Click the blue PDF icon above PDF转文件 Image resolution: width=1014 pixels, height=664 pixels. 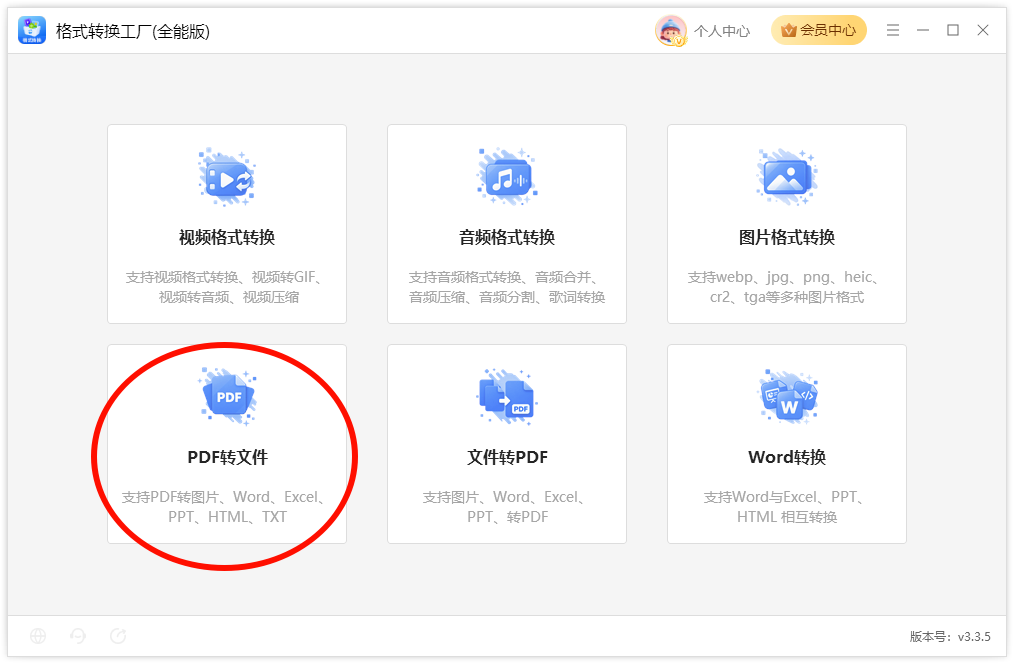tap(227, 396)
